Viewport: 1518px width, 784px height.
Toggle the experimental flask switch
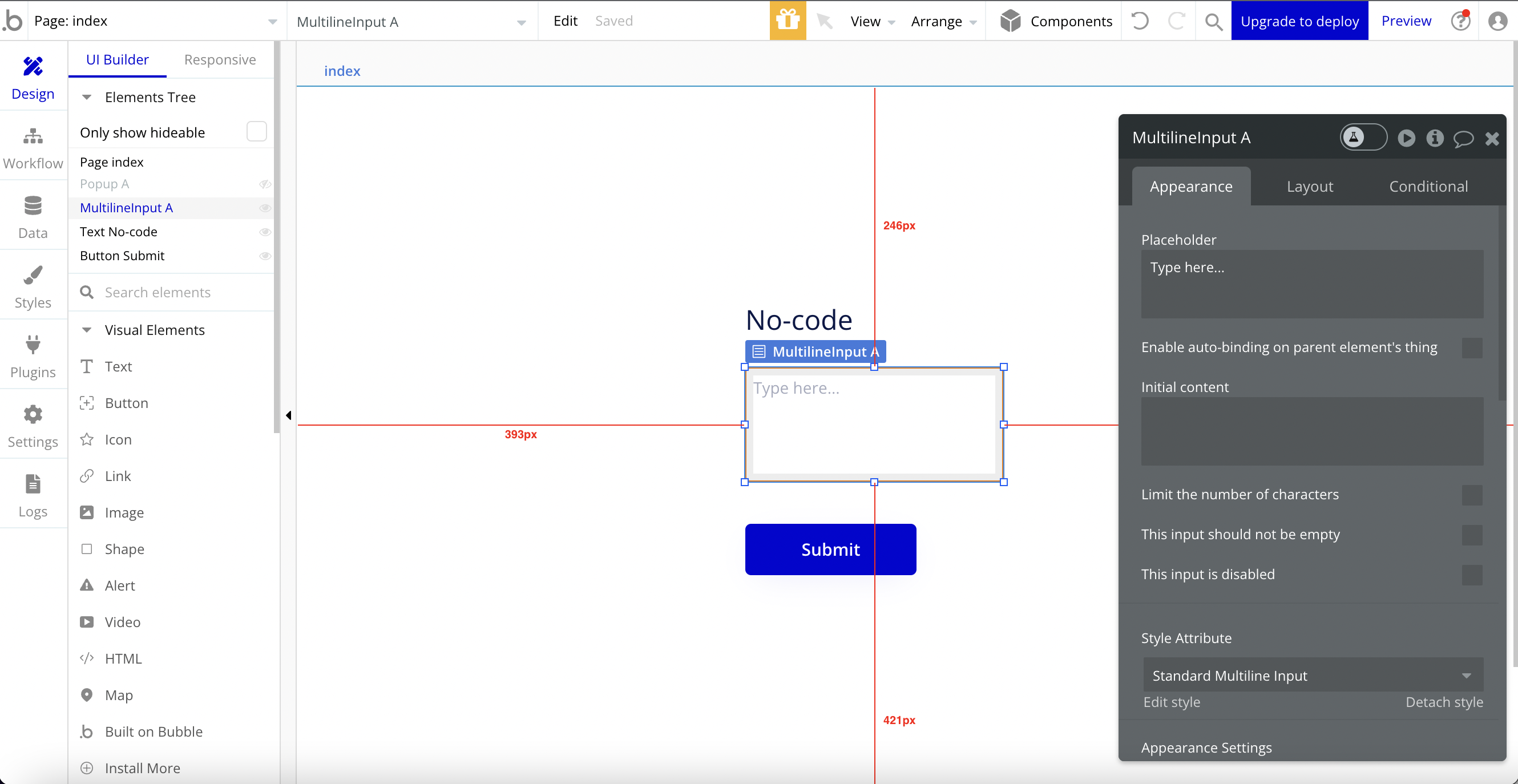click(x=1363, y=138)
